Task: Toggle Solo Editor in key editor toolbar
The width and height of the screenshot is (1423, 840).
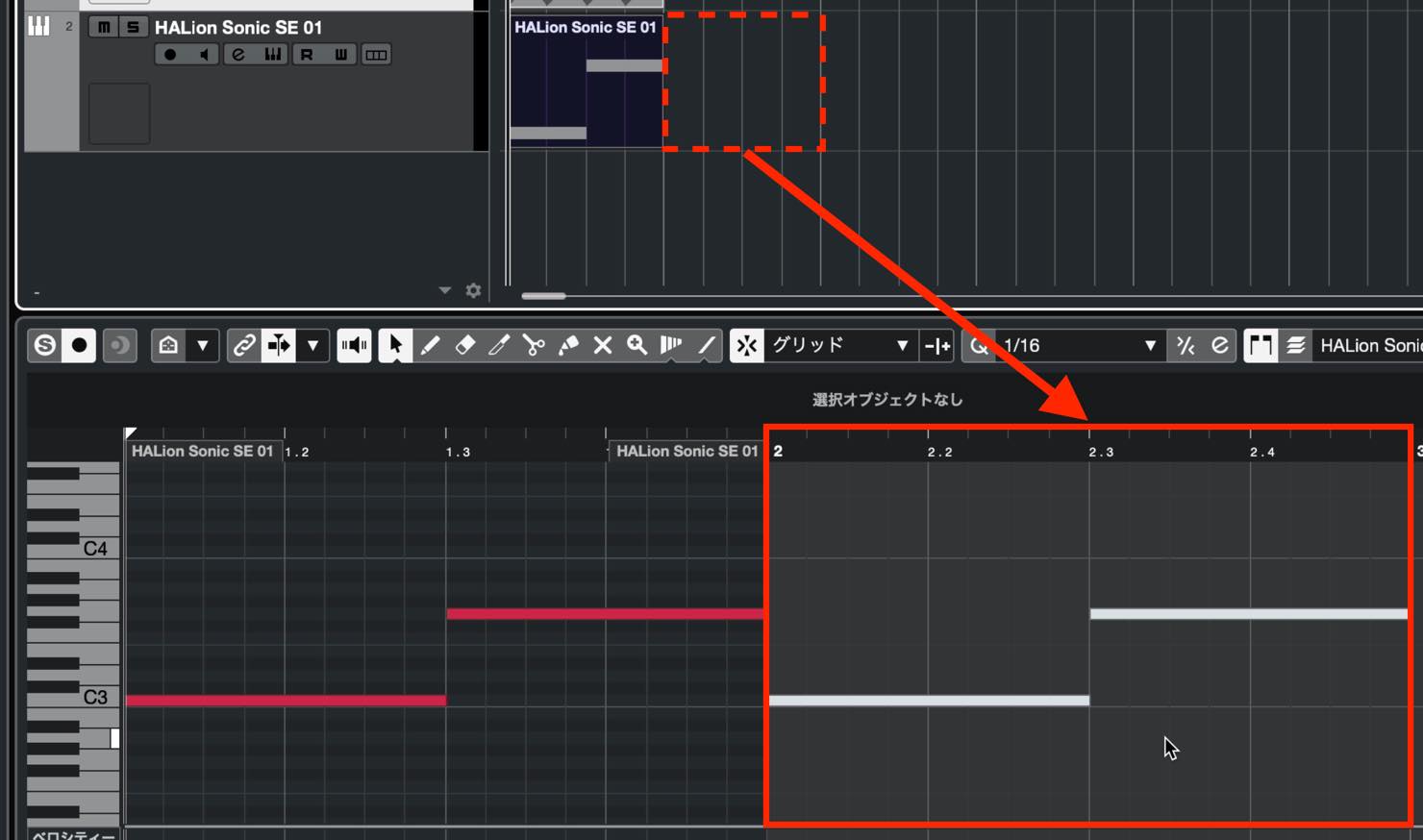Action: coord(45,345)
